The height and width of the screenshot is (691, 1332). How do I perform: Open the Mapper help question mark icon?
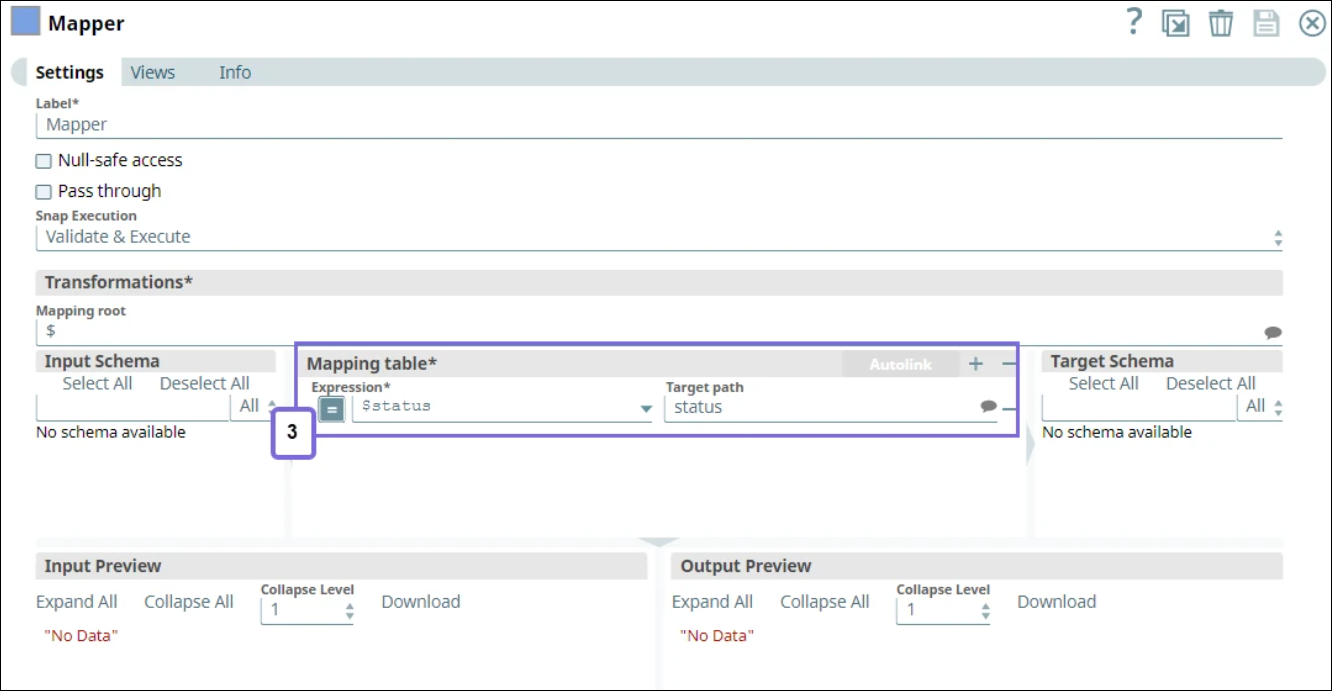[x=1133, y=22]
